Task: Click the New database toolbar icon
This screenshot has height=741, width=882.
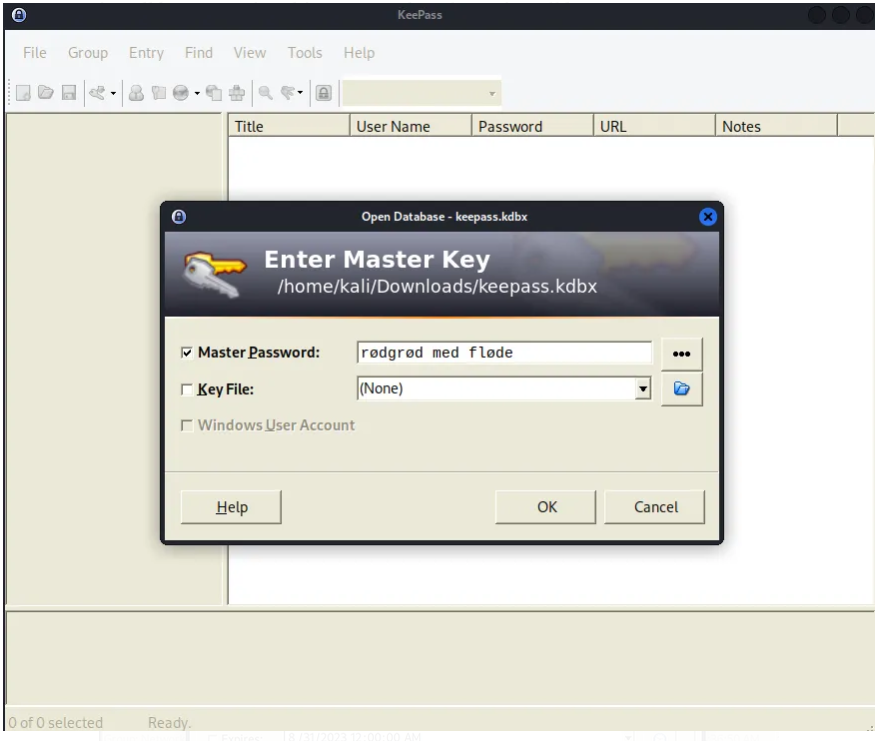Action: click(23, 93)
